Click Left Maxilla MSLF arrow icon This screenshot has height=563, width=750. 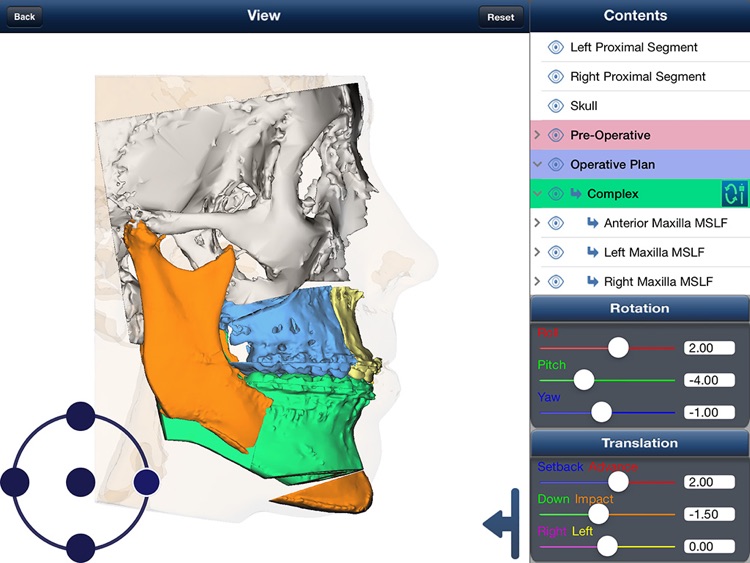pyautogui.click(x=593, y=252)
